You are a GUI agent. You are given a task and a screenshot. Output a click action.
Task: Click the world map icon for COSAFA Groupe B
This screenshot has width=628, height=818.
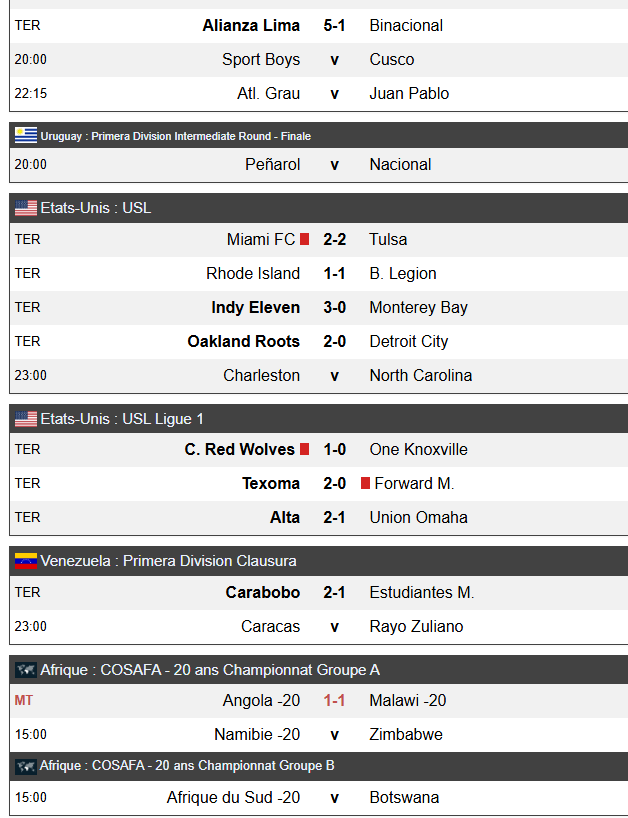(26, 766)
